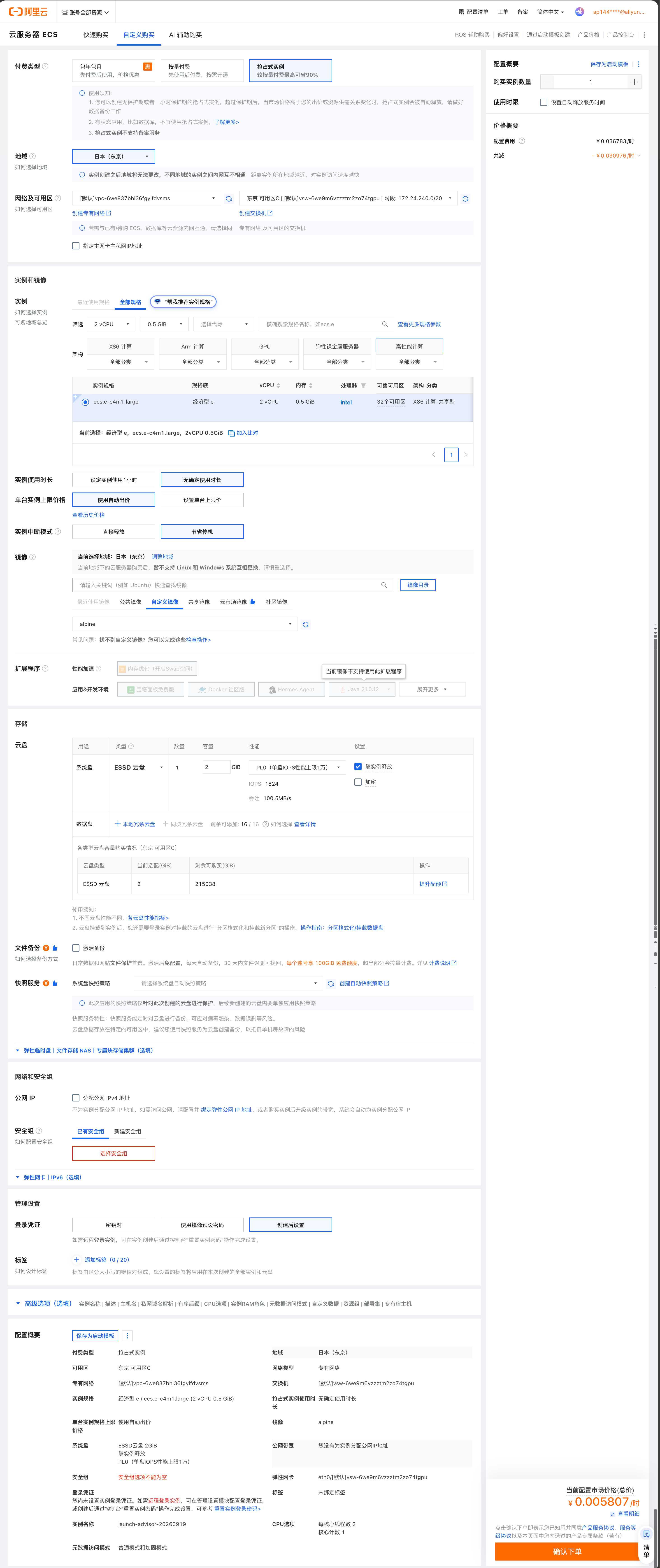Switch to 快速购买 tab
660x1568 pixels.
(96, 35)
